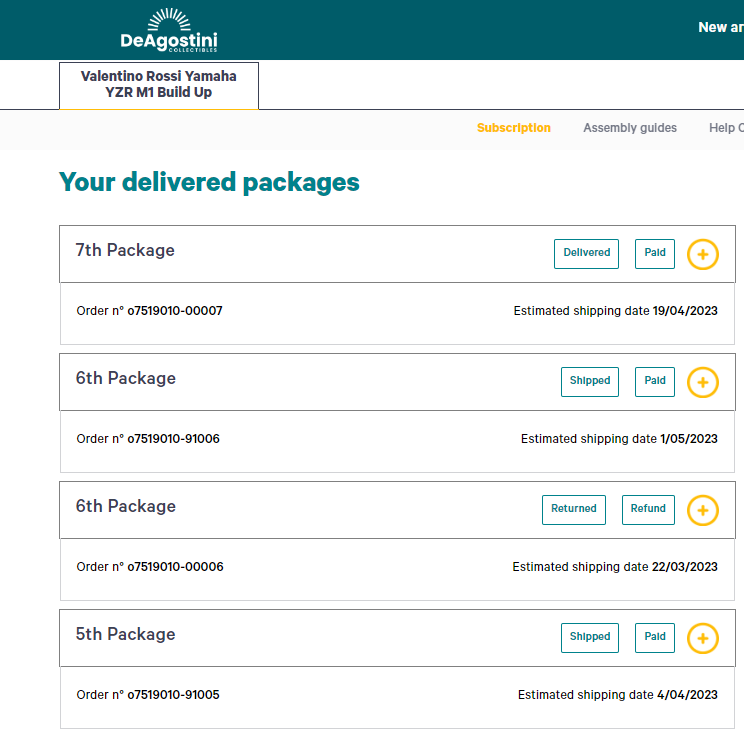Click the DeAgostini Collectibles logo
Screen dimensions: 744x734
(168, 30)
